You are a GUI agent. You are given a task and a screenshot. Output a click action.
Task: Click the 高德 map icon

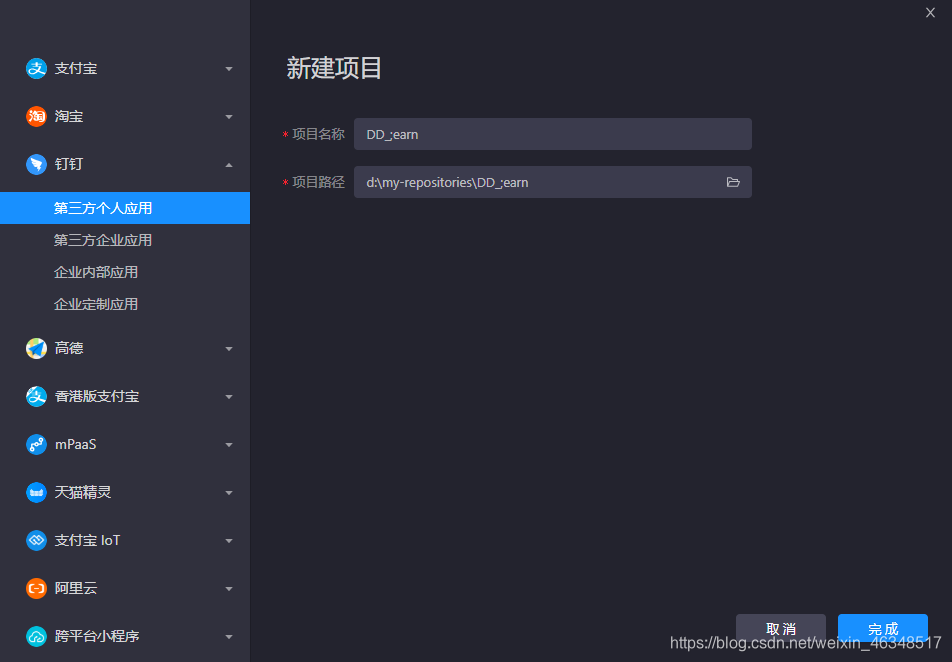point(35,348)
